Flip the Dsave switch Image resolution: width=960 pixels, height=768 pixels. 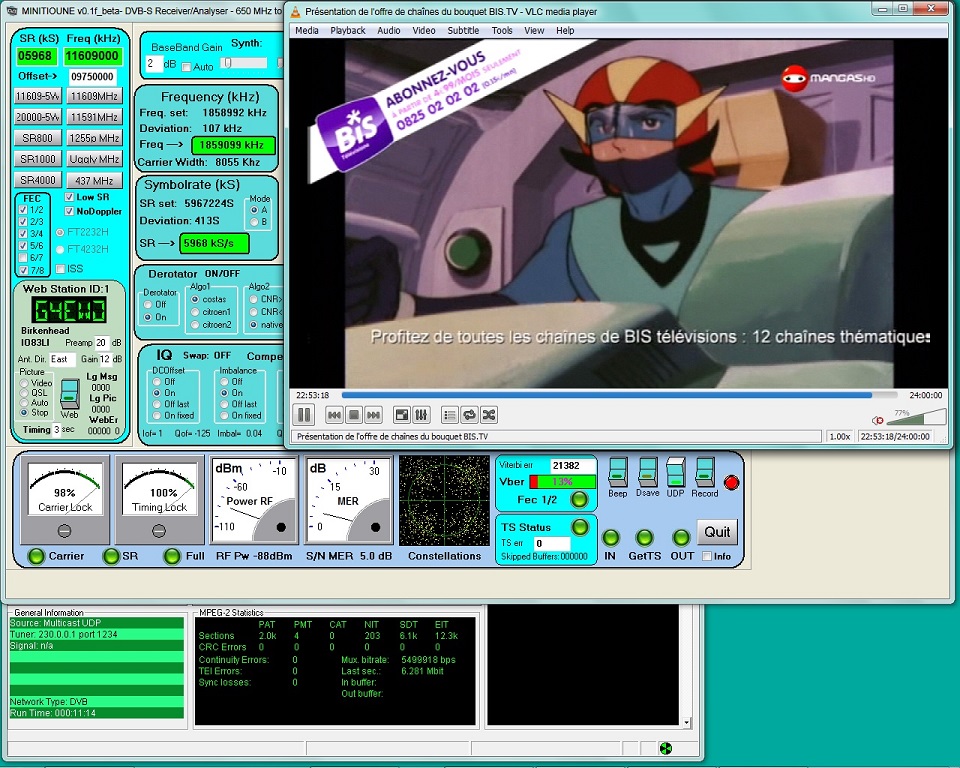pyautogui.click(x=647, y=473)
